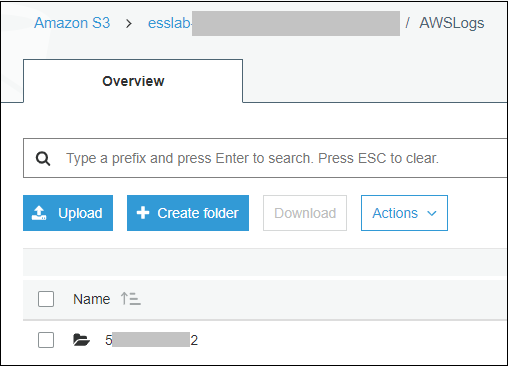
Task: Toggle the select-all checkbox beside Name
Action: [46, 299]
